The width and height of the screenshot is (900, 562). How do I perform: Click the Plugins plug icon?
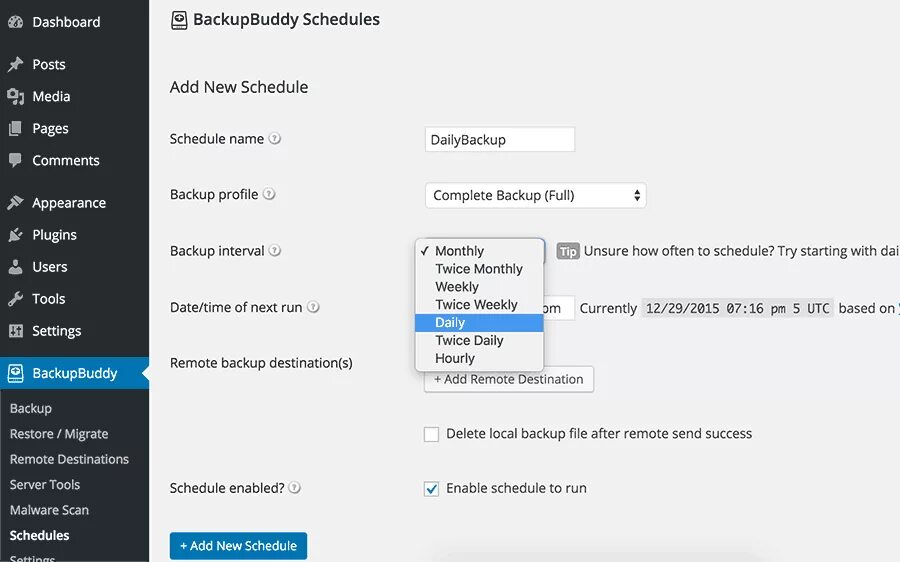click(15, 235)
